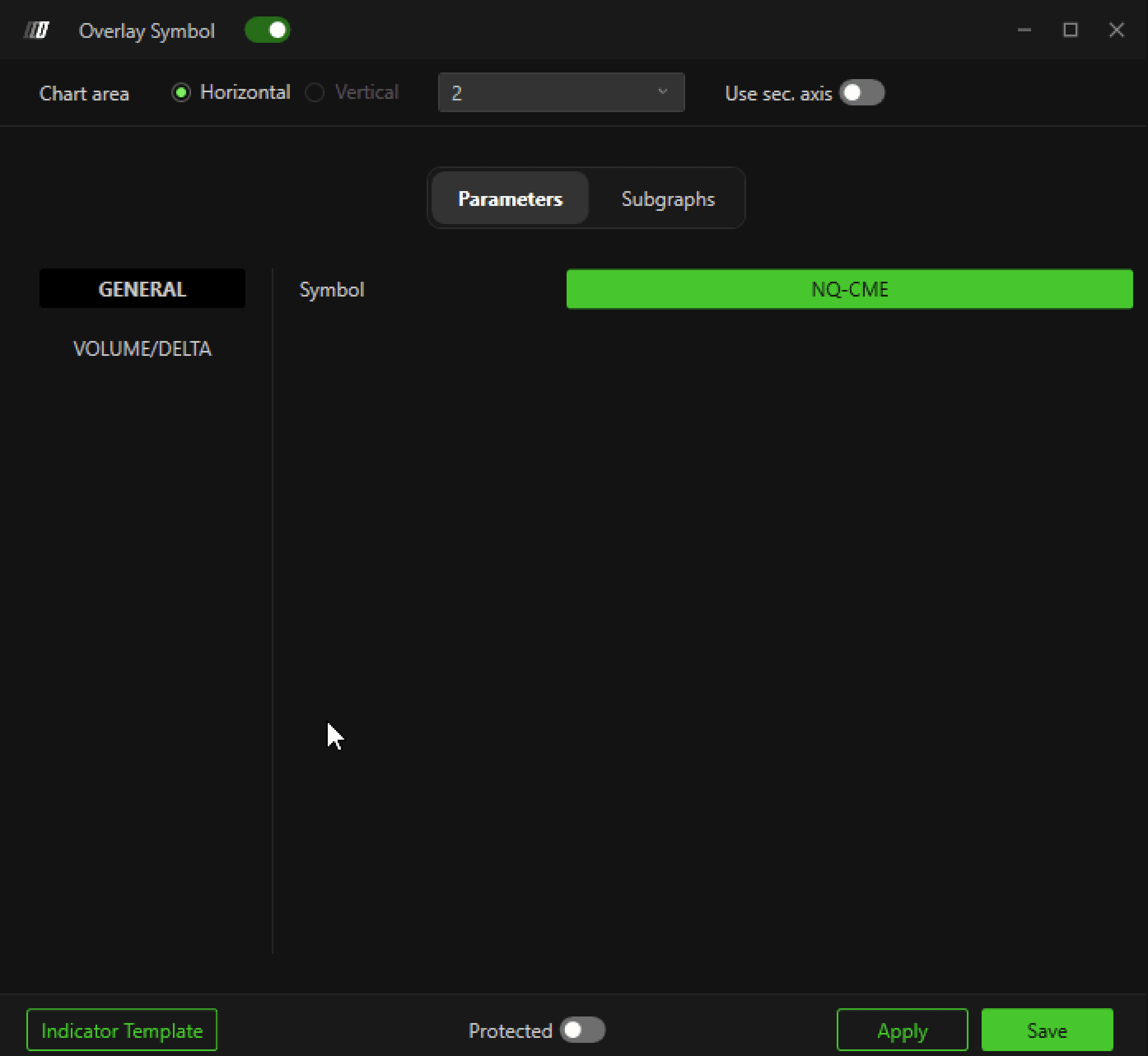Switch to the Subgraphs tab
1148x1056 pixels.
pyautogui.click(x=667, y=199)
